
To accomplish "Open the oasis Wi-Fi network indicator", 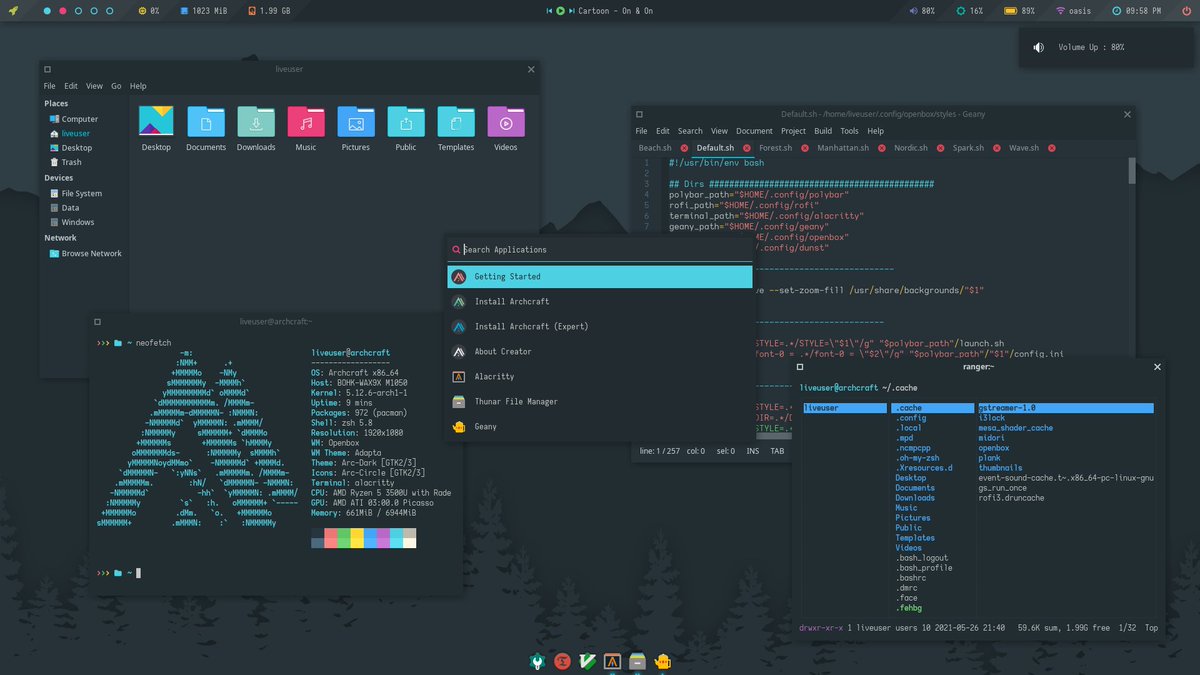I will click(1074, 10).
